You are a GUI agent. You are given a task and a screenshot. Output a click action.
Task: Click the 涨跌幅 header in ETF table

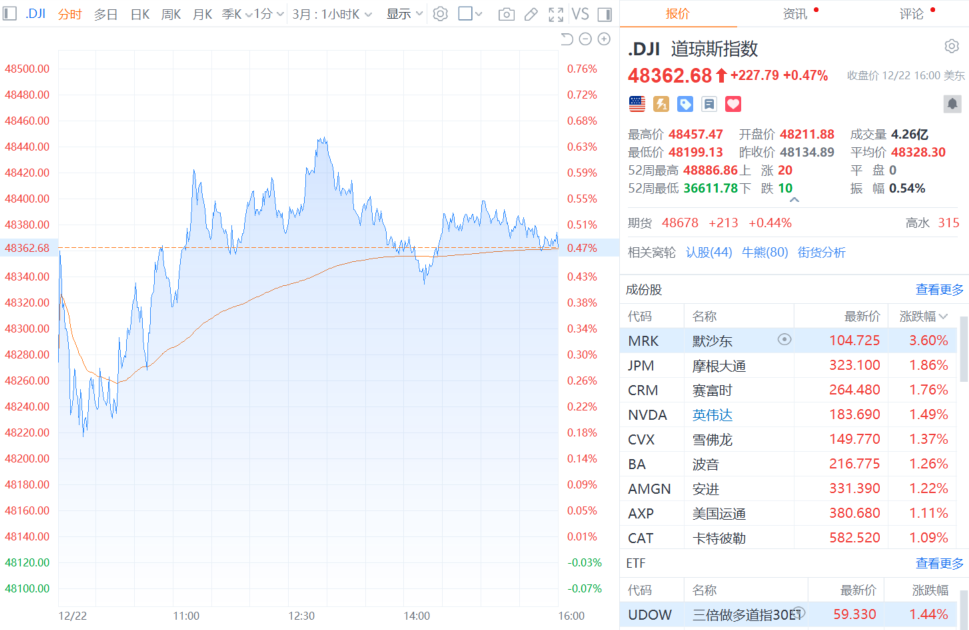930,590
